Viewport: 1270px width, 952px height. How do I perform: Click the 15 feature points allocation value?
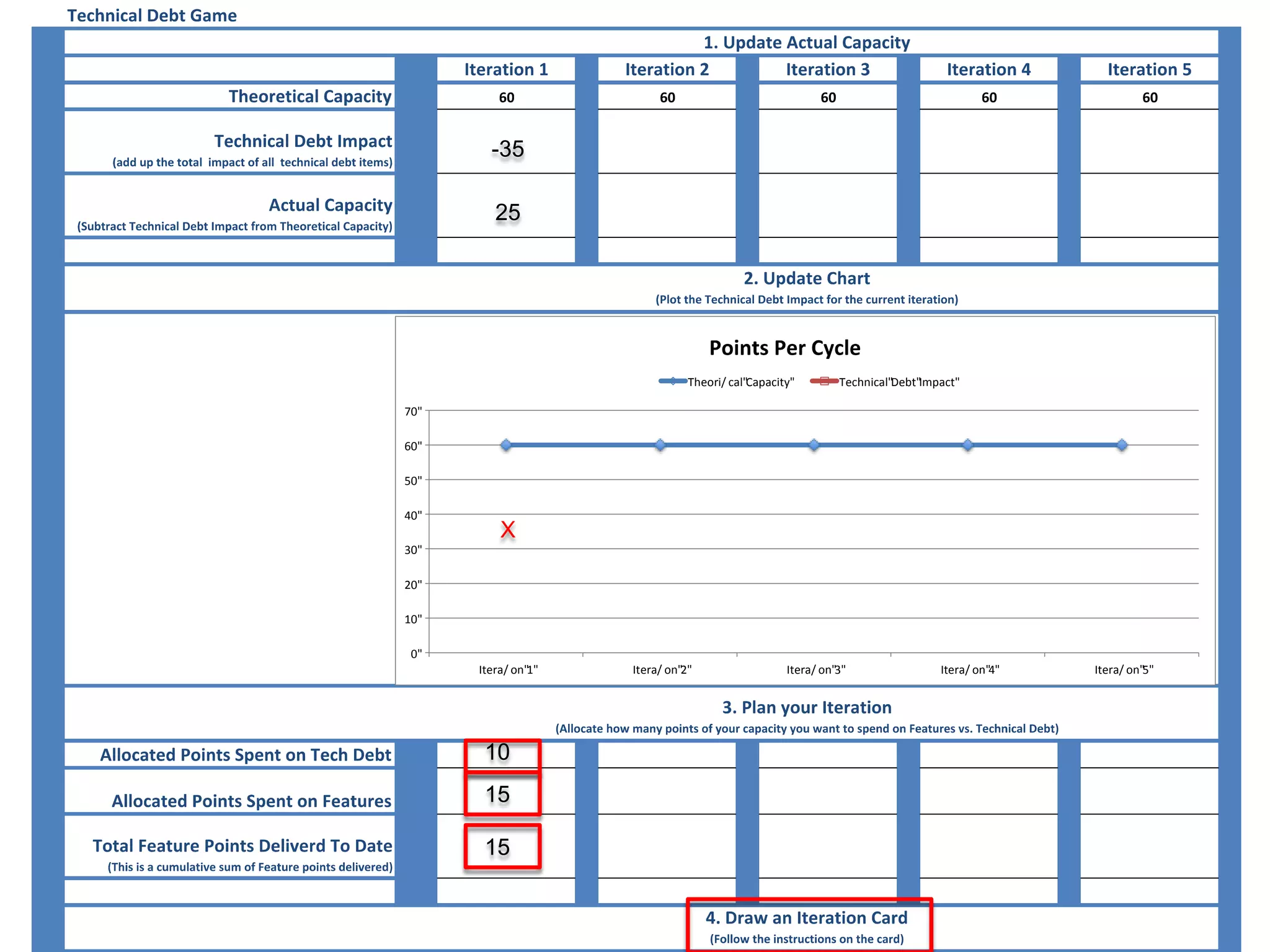coord(498,795)
